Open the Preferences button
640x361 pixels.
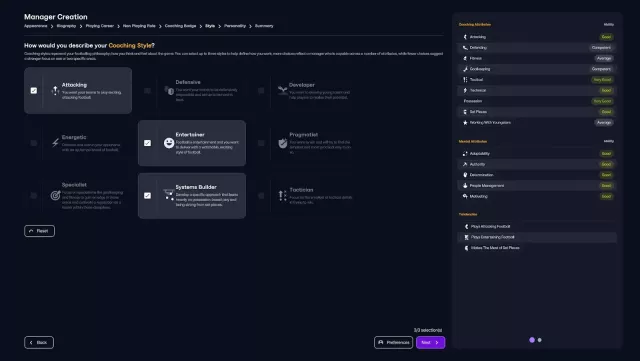click(x=393, y=343)
